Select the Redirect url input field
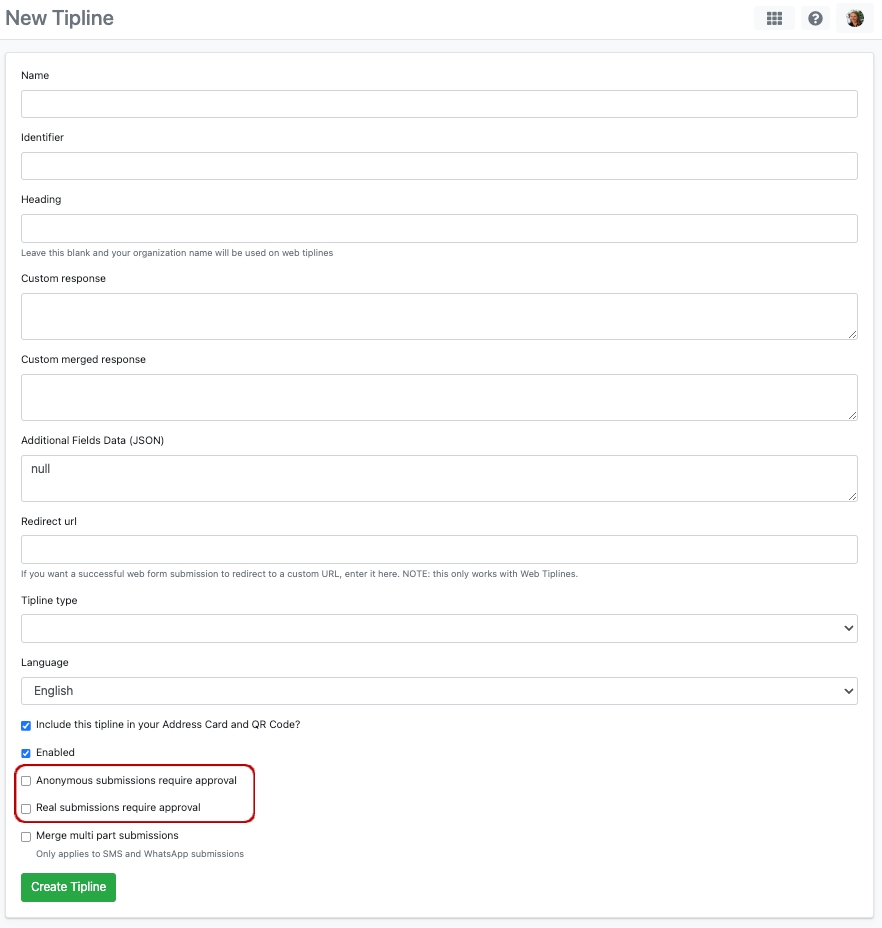The width and height of the screenshot is (882, 928). [439, 549]
